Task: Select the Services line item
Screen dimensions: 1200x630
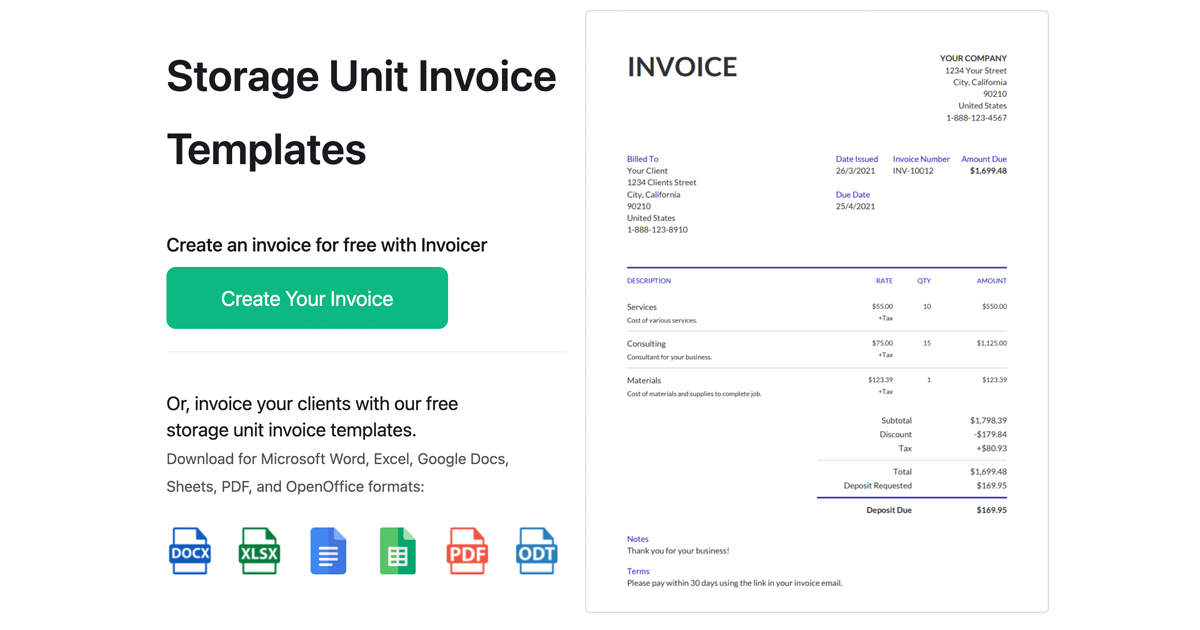Action: click(x=817, y=313)
